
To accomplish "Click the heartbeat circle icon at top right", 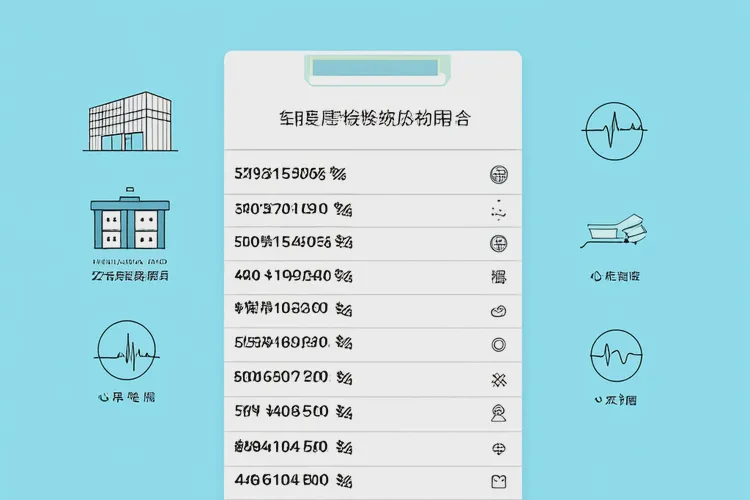I will pos(615,131).
